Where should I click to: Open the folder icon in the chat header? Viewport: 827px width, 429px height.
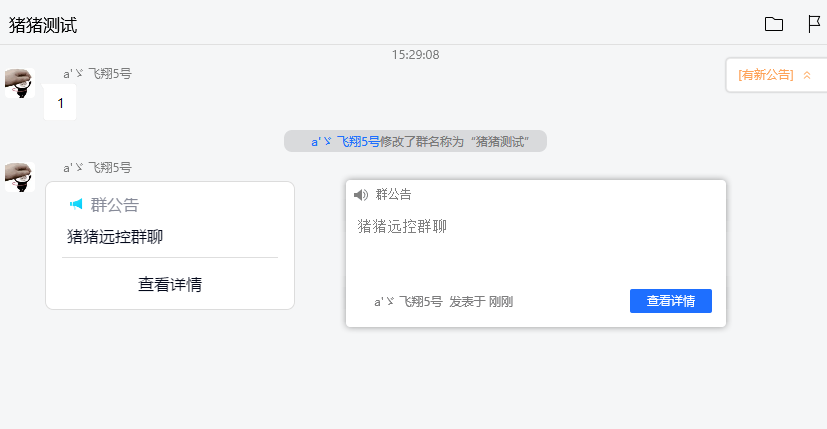tap(773, 24)
